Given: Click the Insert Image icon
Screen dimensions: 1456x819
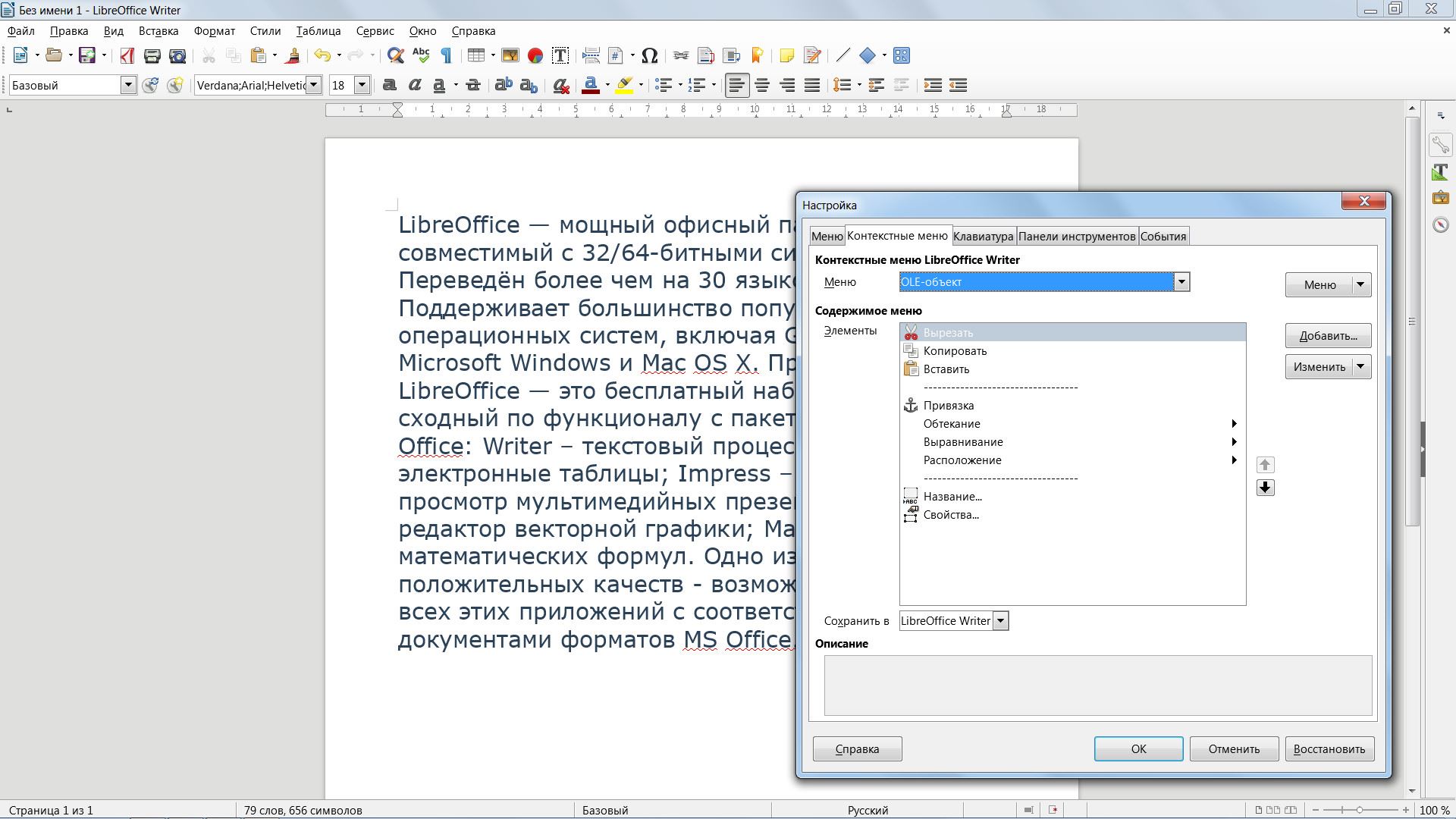Looking at the screenshot, I should click(x=510, y=55).
